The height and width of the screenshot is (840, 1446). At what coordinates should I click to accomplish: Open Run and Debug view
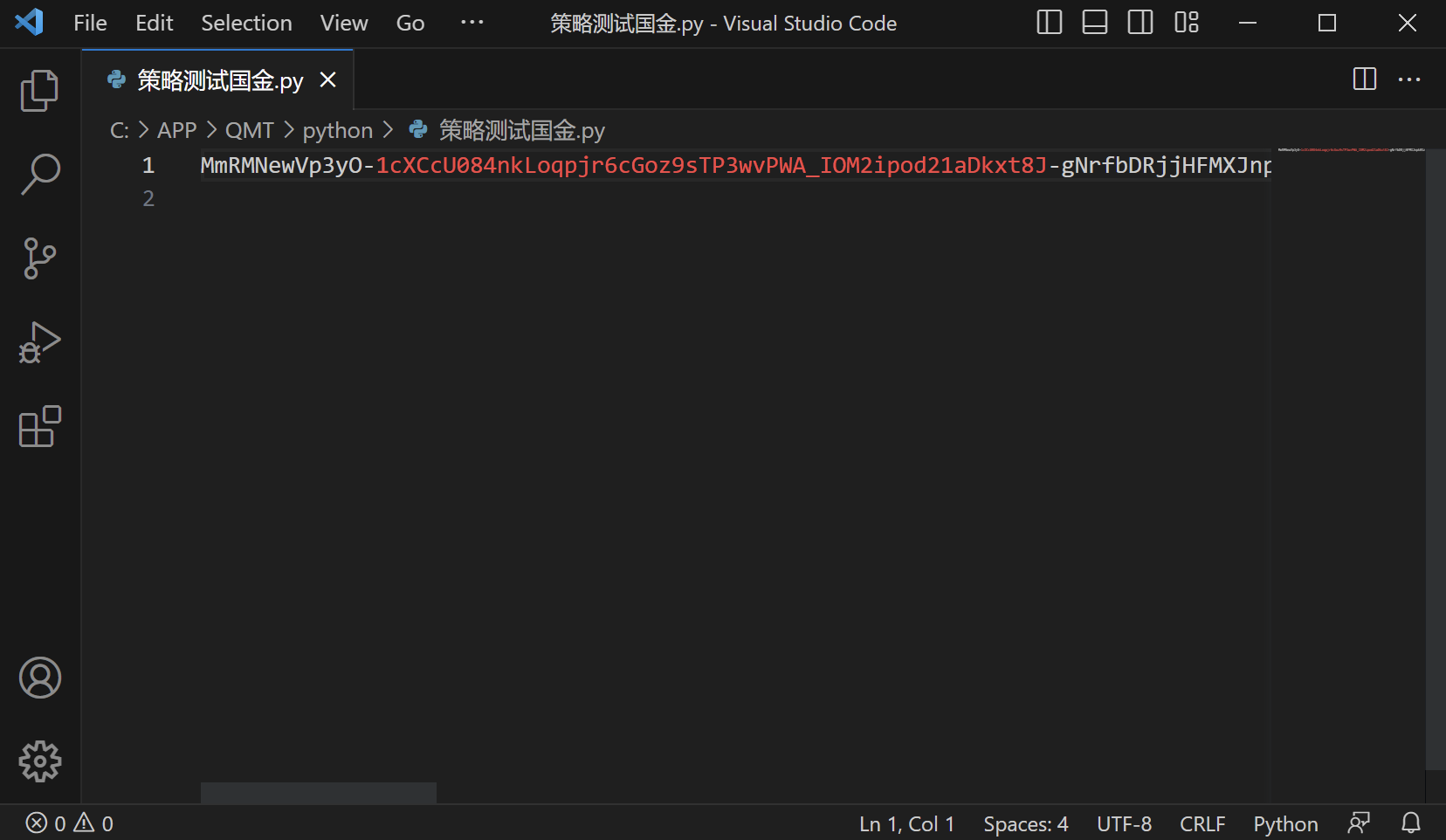[39, 342]
